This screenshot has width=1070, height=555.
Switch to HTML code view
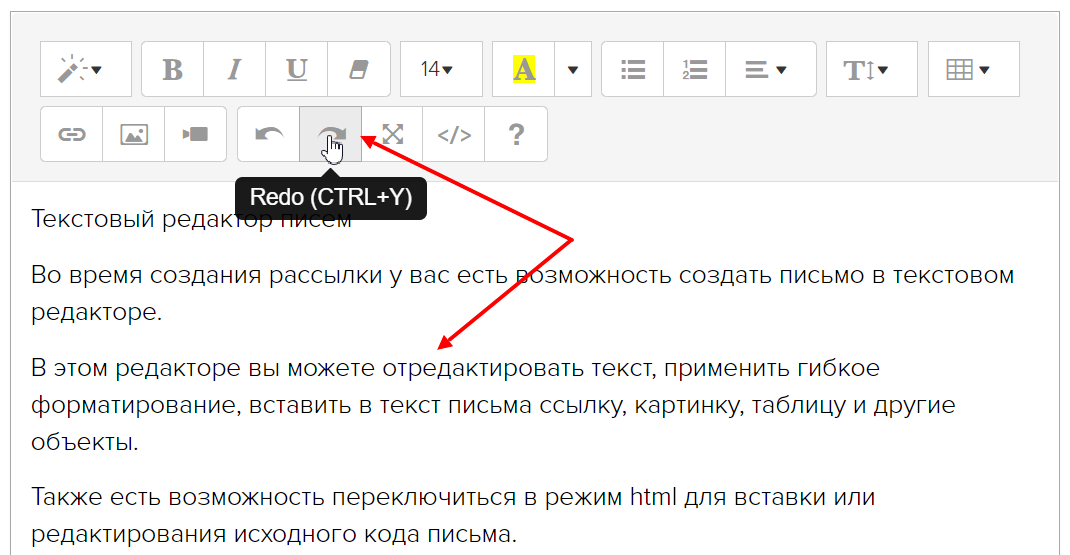click(454, 134)
